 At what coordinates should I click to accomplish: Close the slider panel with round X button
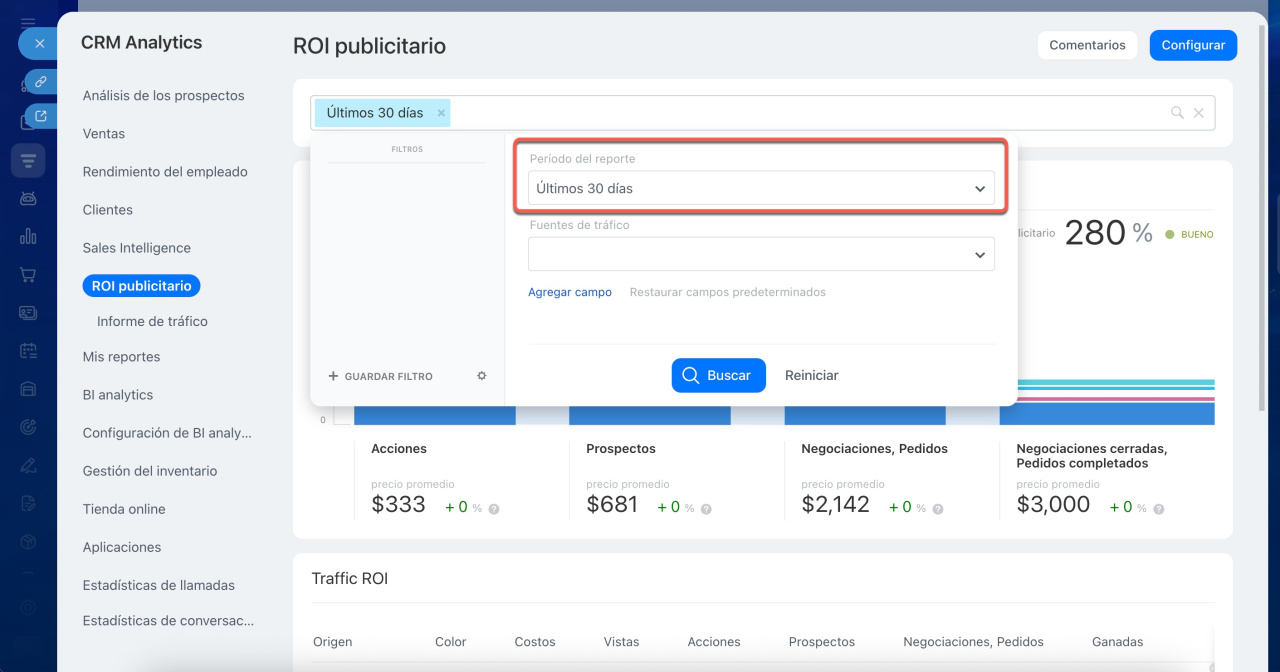click(39, 44)
